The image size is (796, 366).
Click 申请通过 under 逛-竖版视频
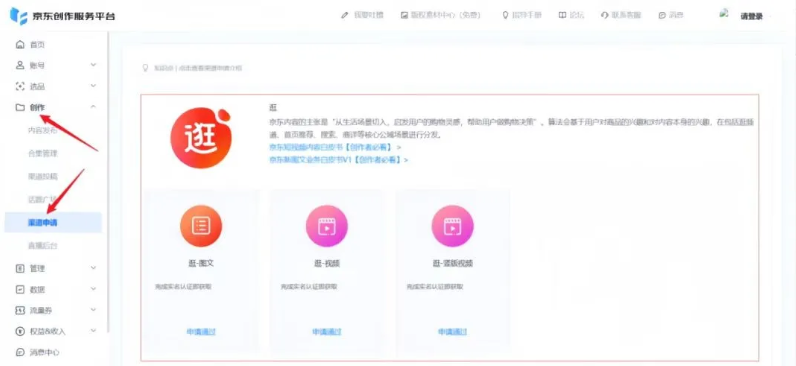452,332
